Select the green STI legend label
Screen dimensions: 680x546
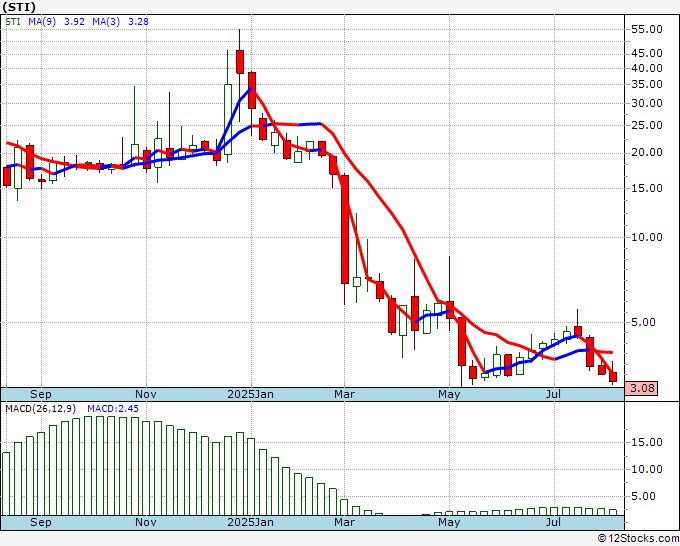click(x=13, y=21)
